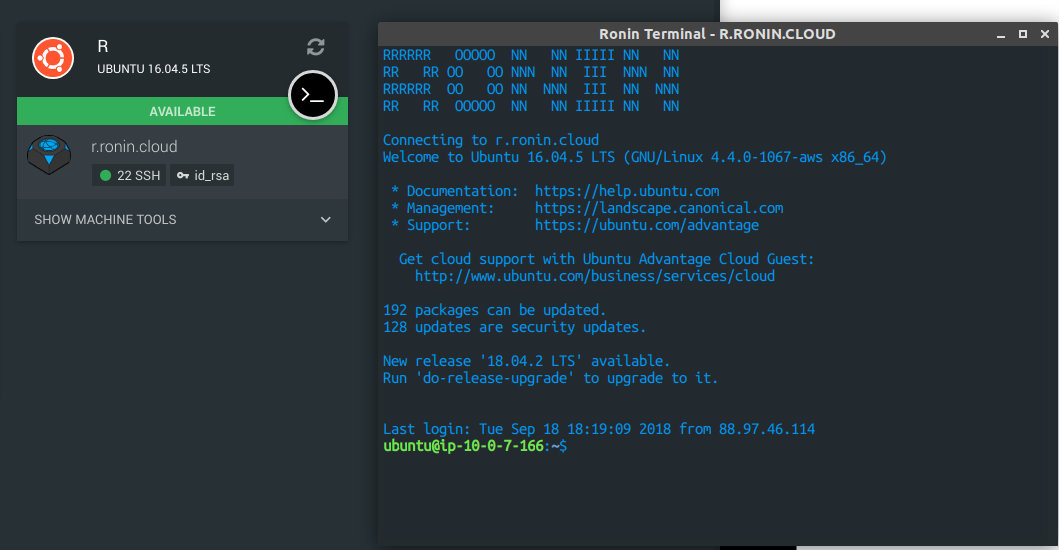
Task: Open the terminal launcher icon
Action: 313,95
